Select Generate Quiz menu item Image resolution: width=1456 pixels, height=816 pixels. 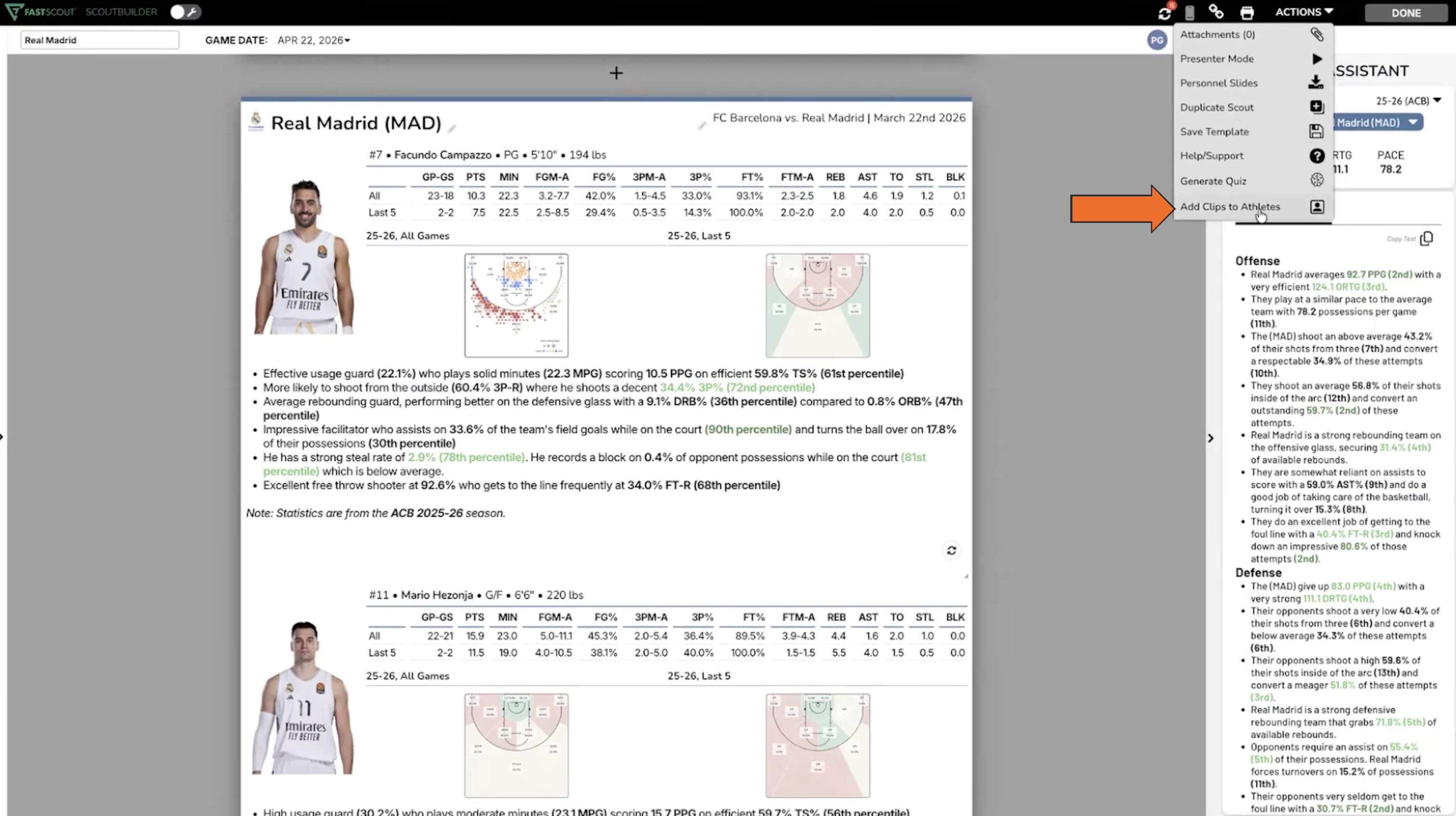1253,181
